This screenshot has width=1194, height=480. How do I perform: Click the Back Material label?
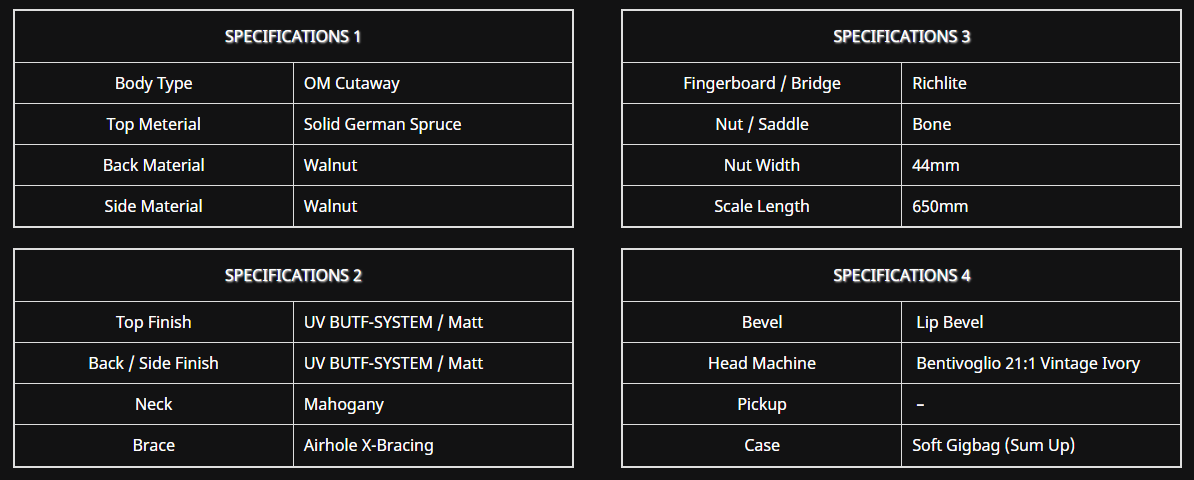pos(154,165)
